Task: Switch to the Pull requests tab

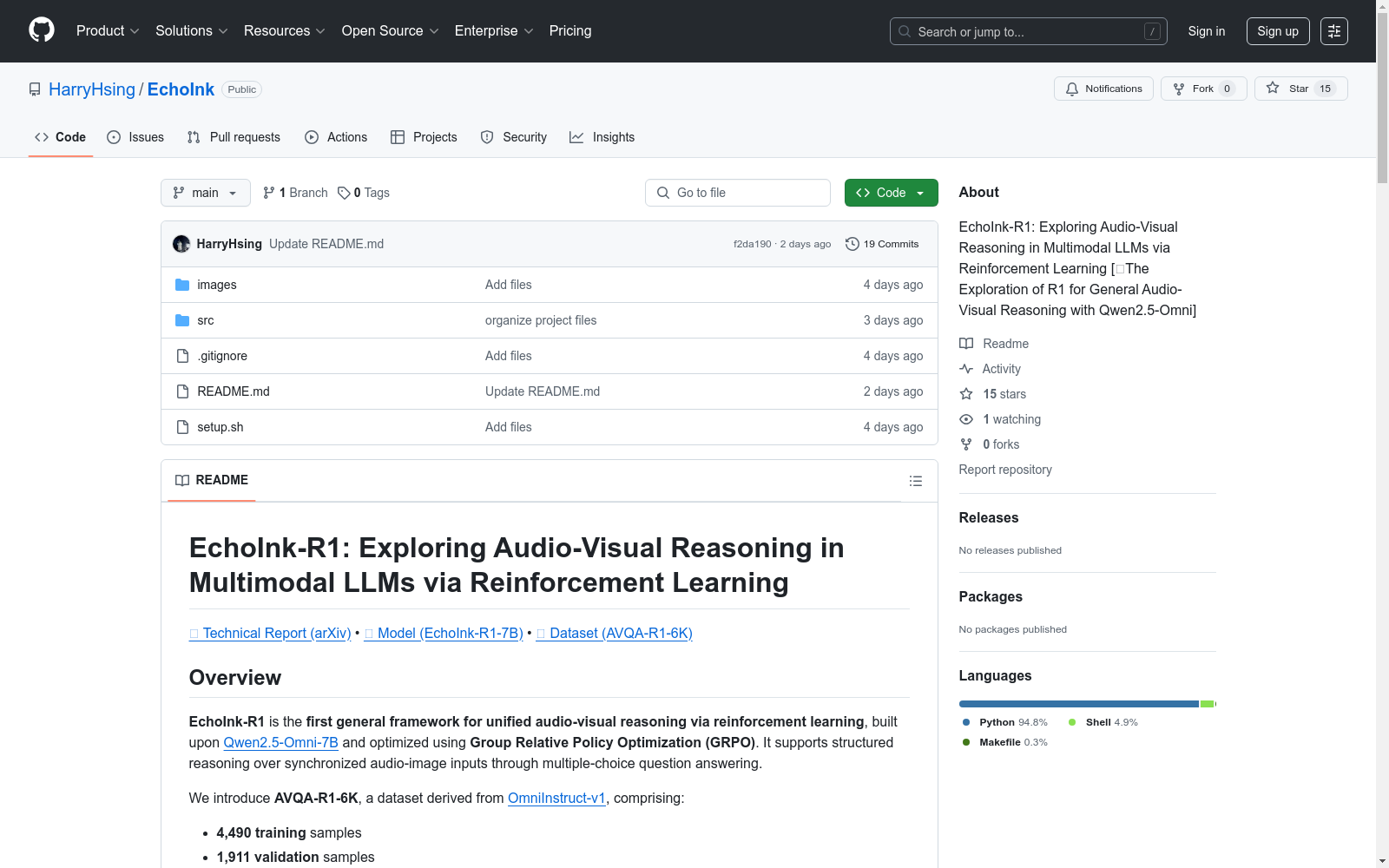Action: 234,137
